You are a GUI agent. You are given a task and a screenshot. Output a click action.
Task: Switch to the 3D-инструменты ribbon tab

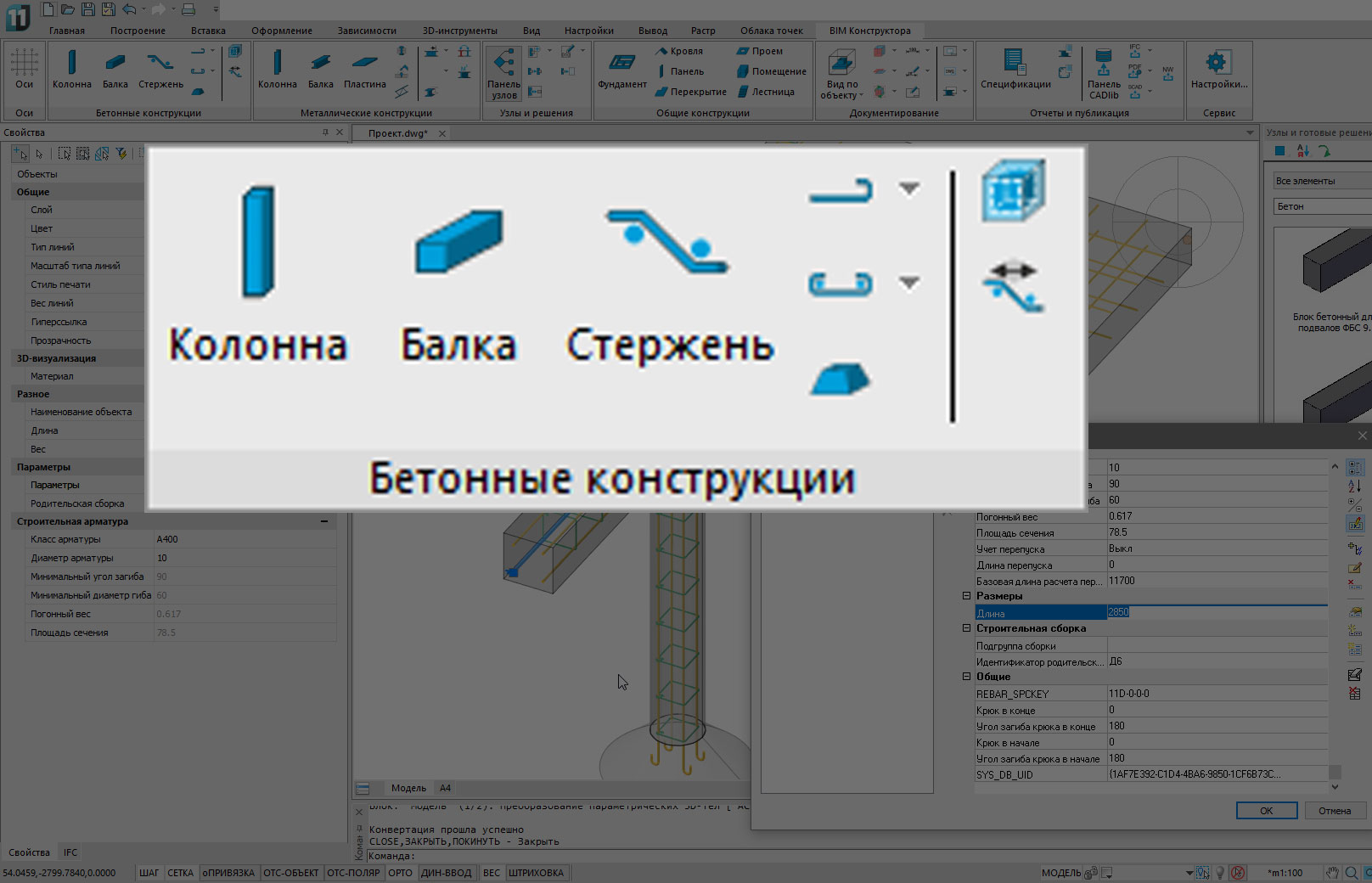pyautogui.click(x=460, y=31)
